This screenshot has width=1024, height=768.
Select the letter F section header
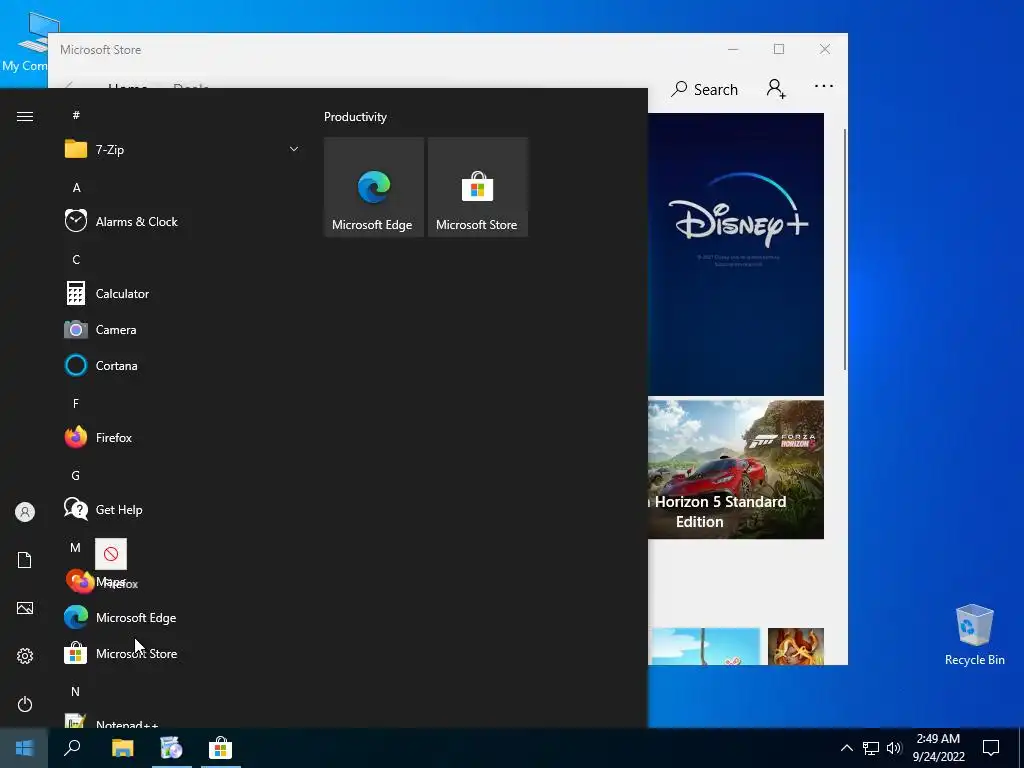tap(76, 403)
